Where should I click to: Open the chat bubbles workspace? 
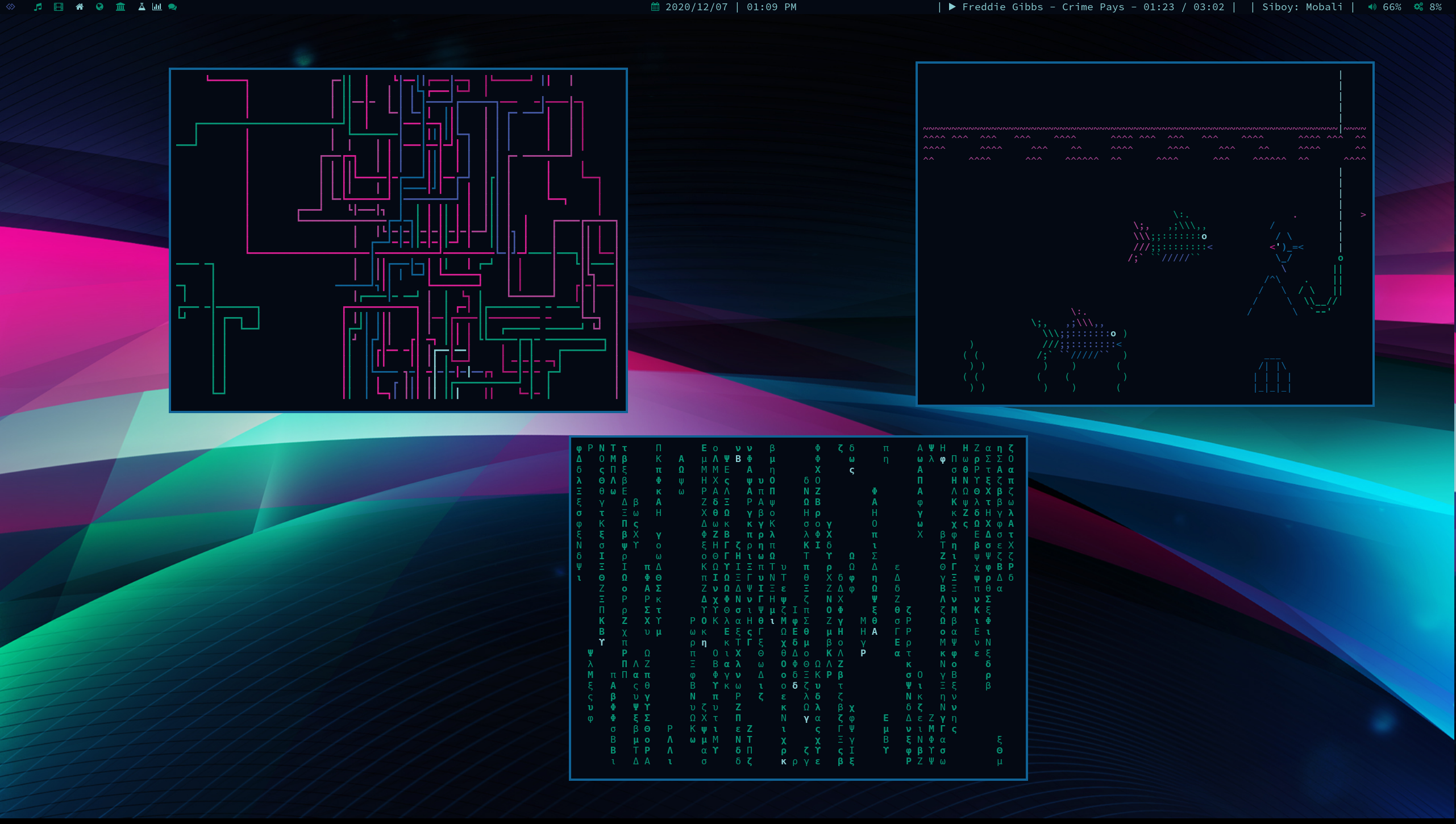(x=173, y=7)
